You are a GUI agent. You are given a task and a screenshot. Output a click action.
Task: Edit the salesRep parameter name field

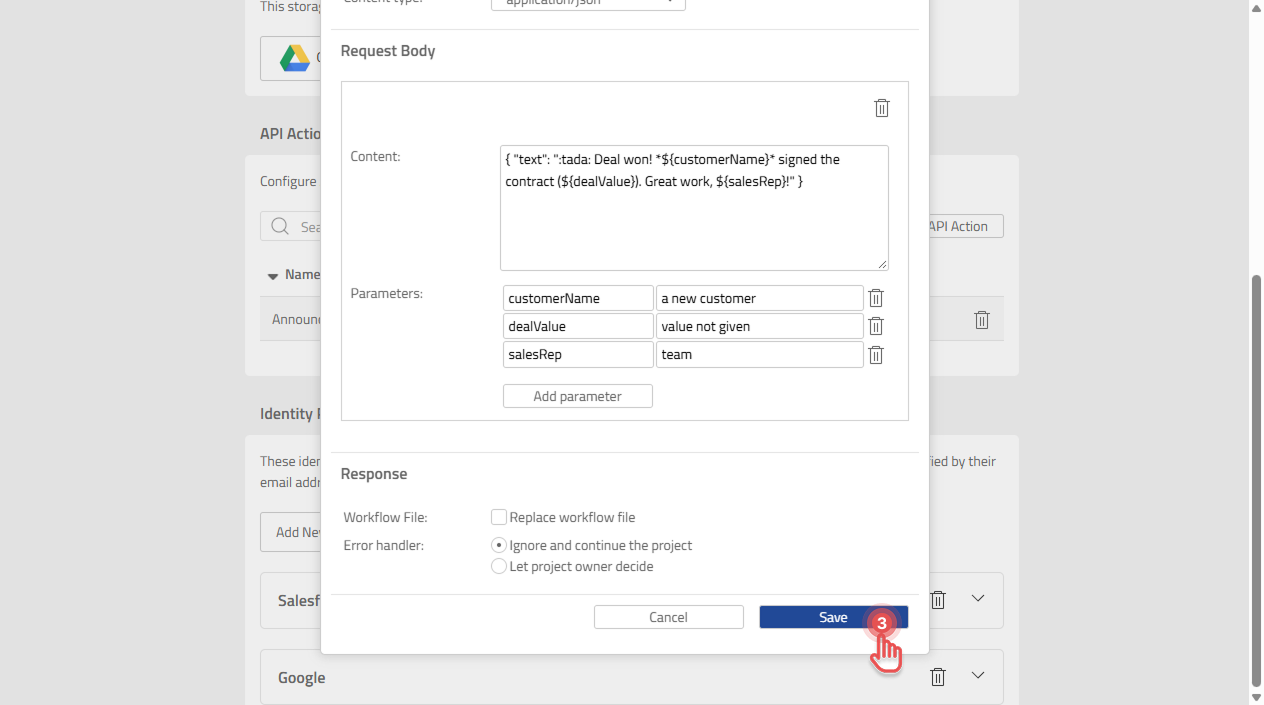click(x=578, y=354)
